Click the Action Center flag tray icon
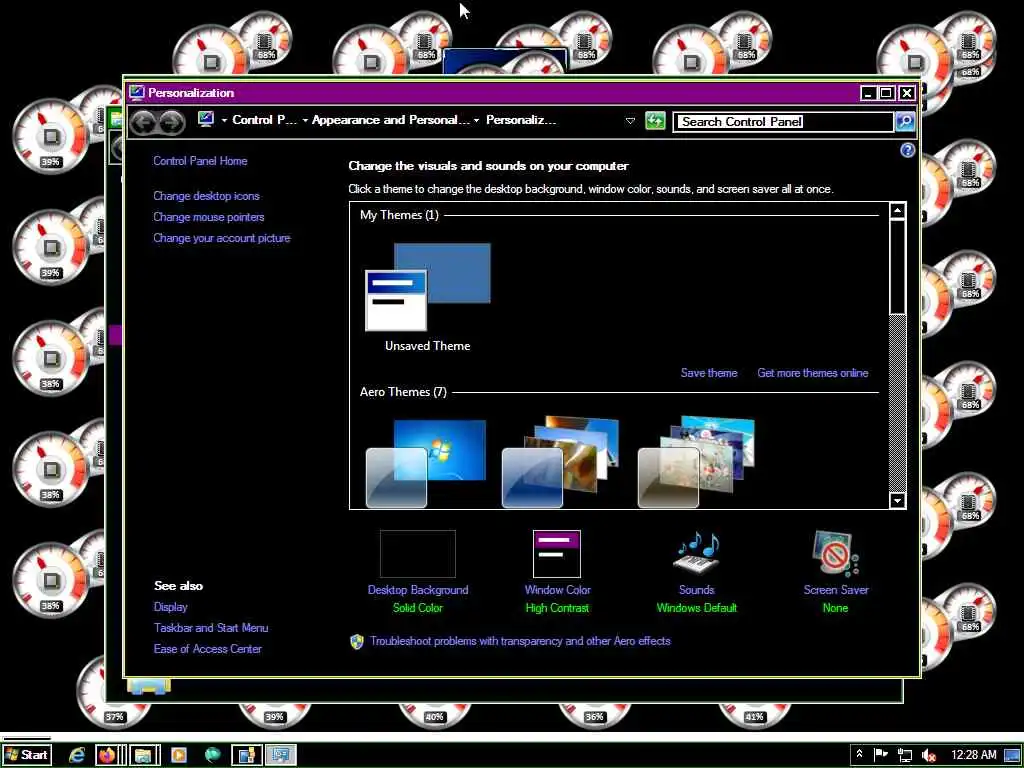The height and width of the screenshot is (768, 1024). [881, 755]
